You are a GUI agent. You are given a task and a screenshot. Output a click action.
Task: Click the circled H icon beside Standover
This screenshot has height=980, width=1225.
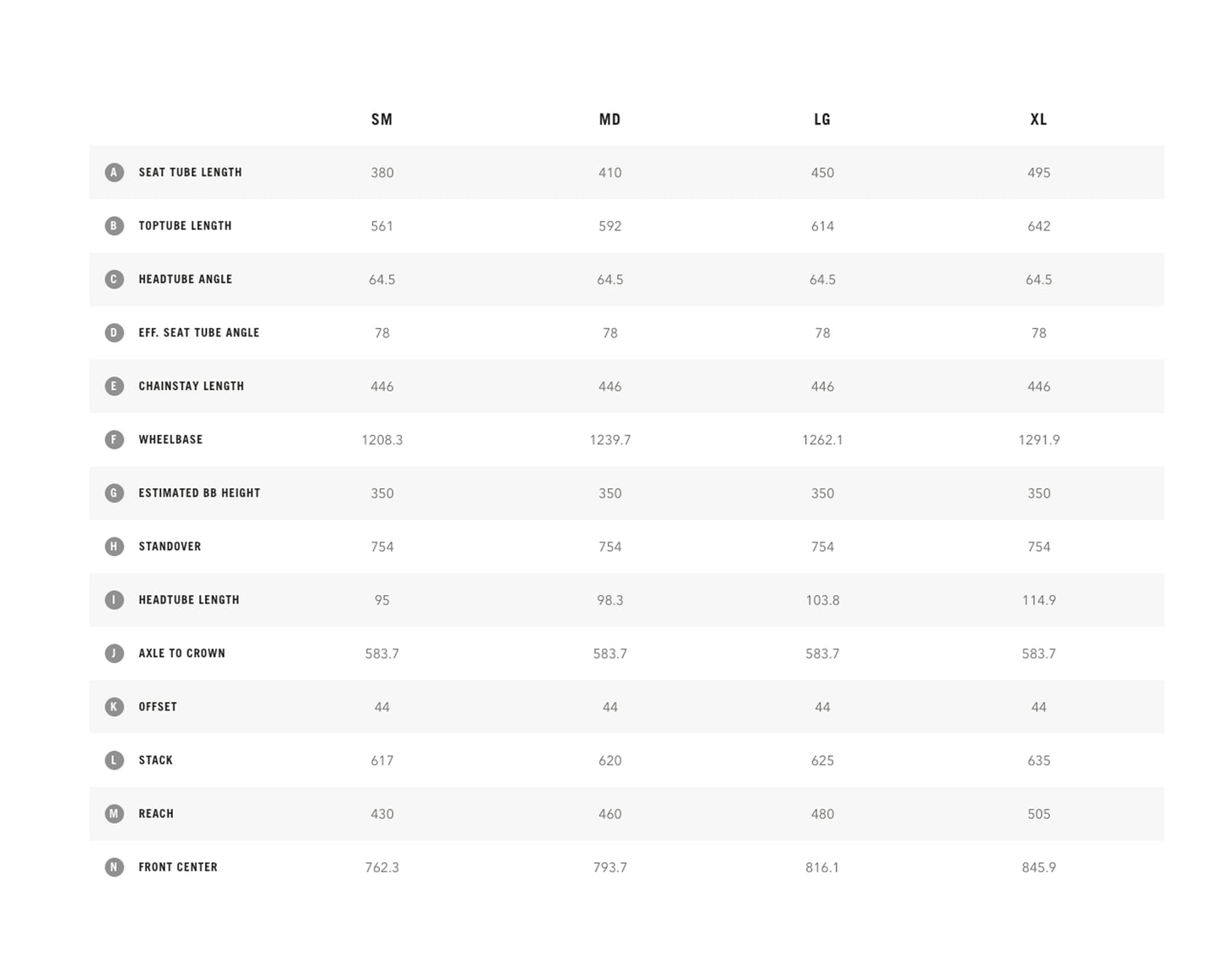[x=114, y=546]
